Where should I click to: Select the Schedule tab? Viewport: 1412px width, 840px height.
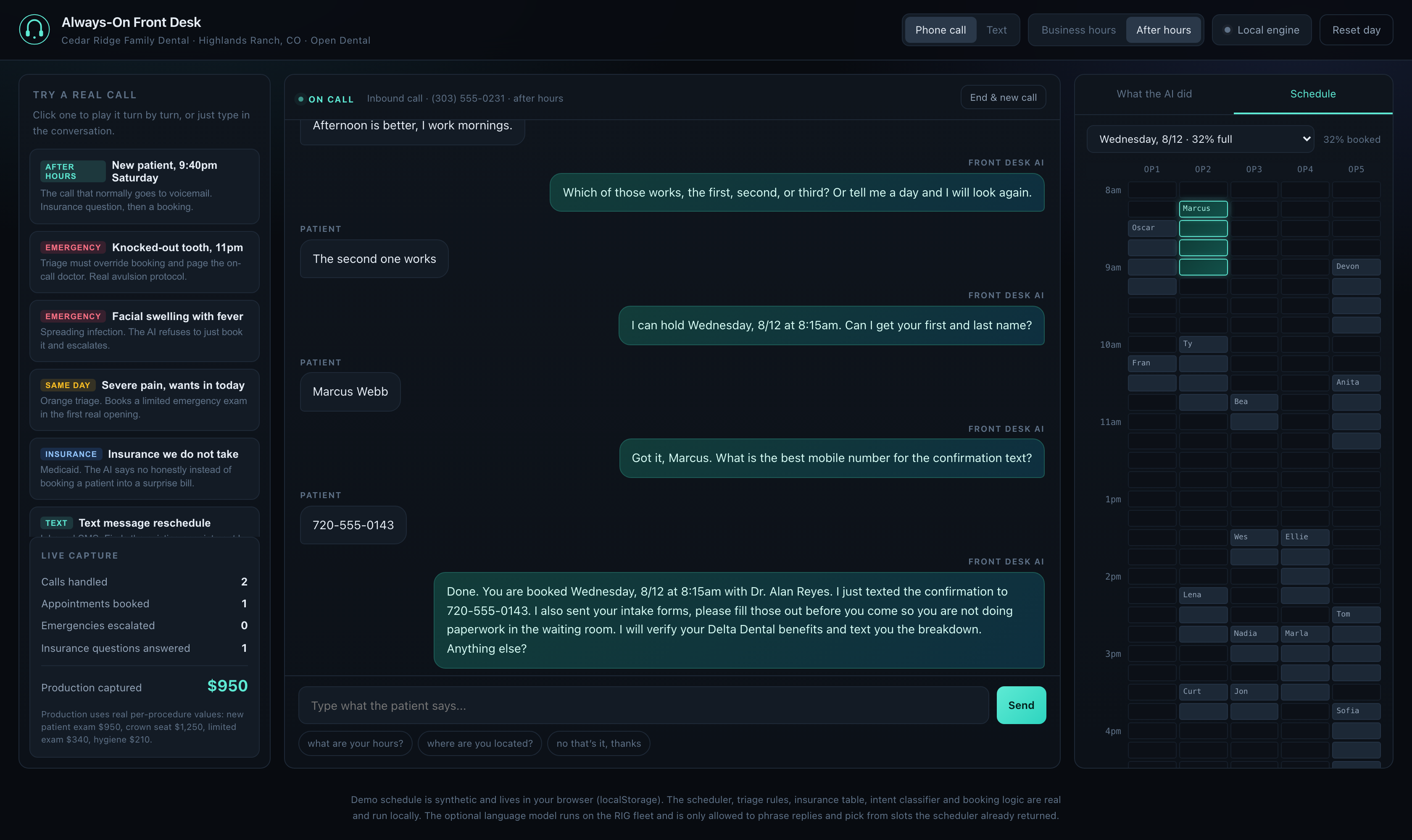pos(1313,94)
